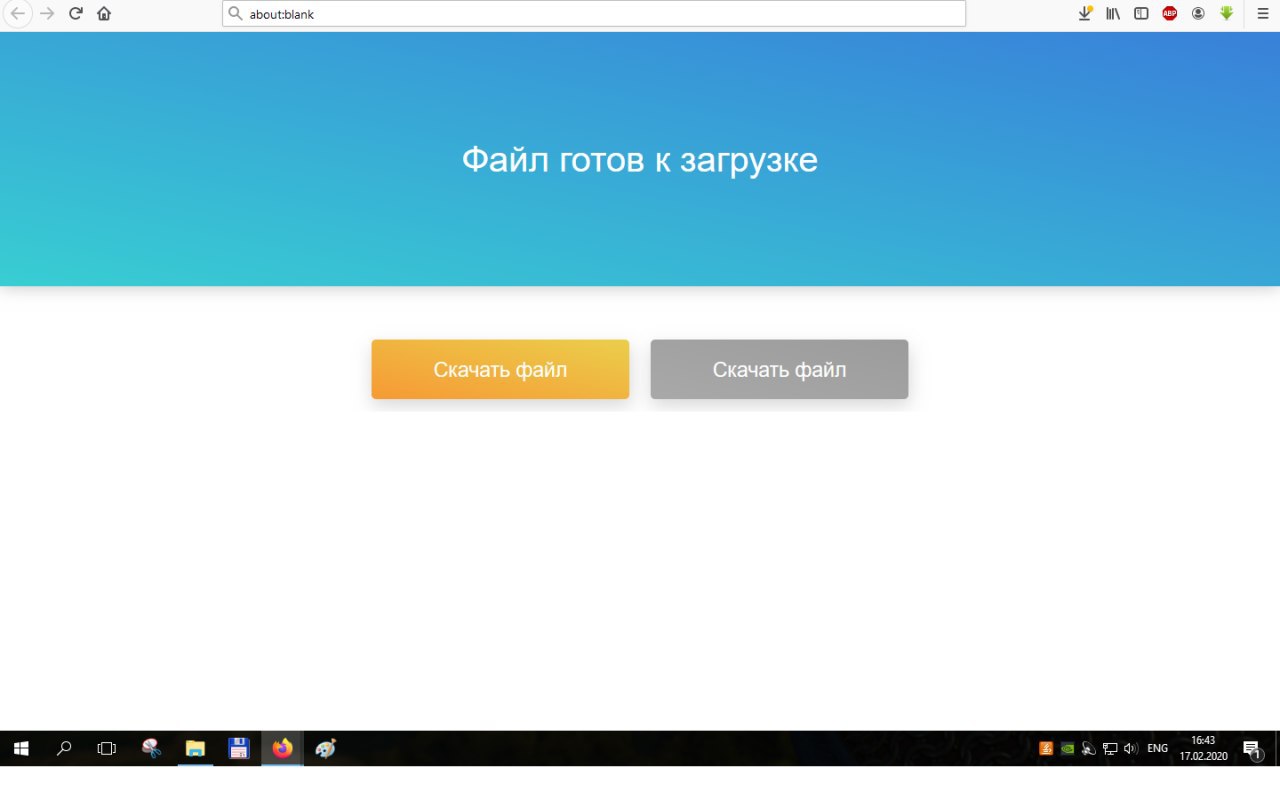Click the orange Скачать файл button

[500, 369]
